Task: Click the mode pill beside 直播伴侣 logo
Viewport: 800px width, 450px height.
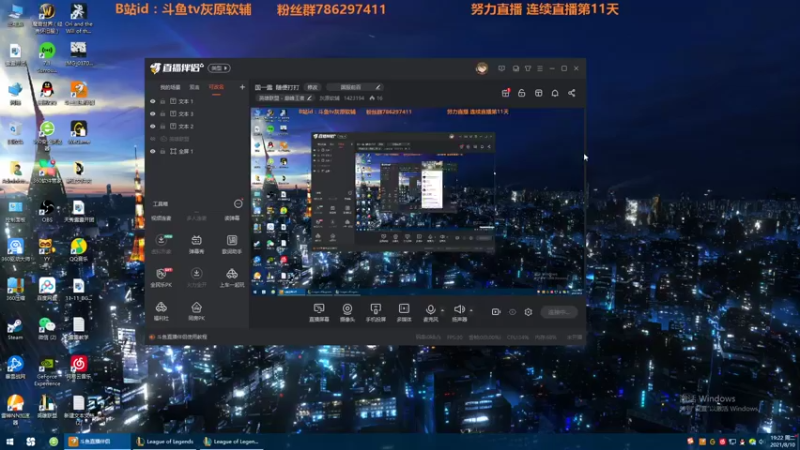Action: (219, 68)
